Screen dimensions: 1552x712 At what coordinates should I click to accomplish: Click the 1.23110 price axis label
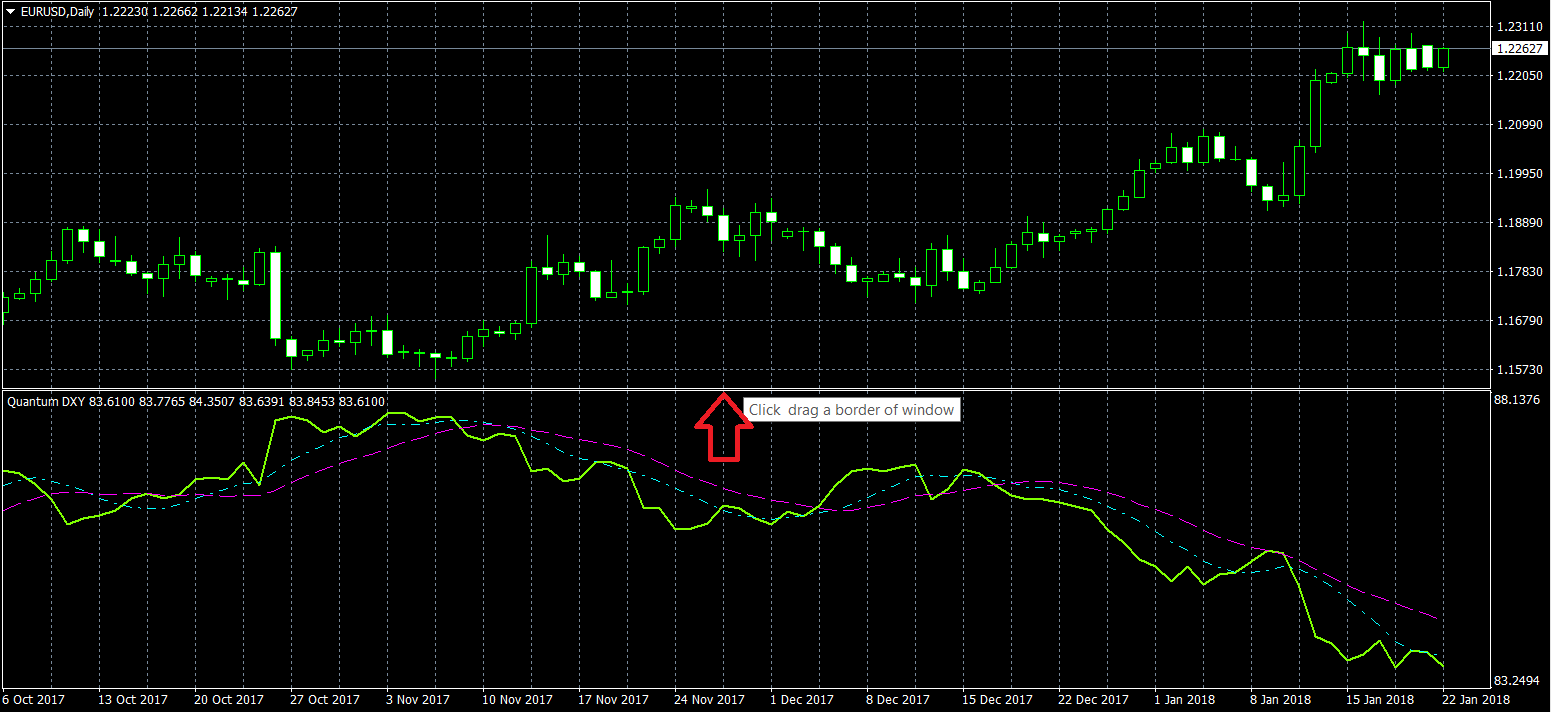coord(1517,27)
